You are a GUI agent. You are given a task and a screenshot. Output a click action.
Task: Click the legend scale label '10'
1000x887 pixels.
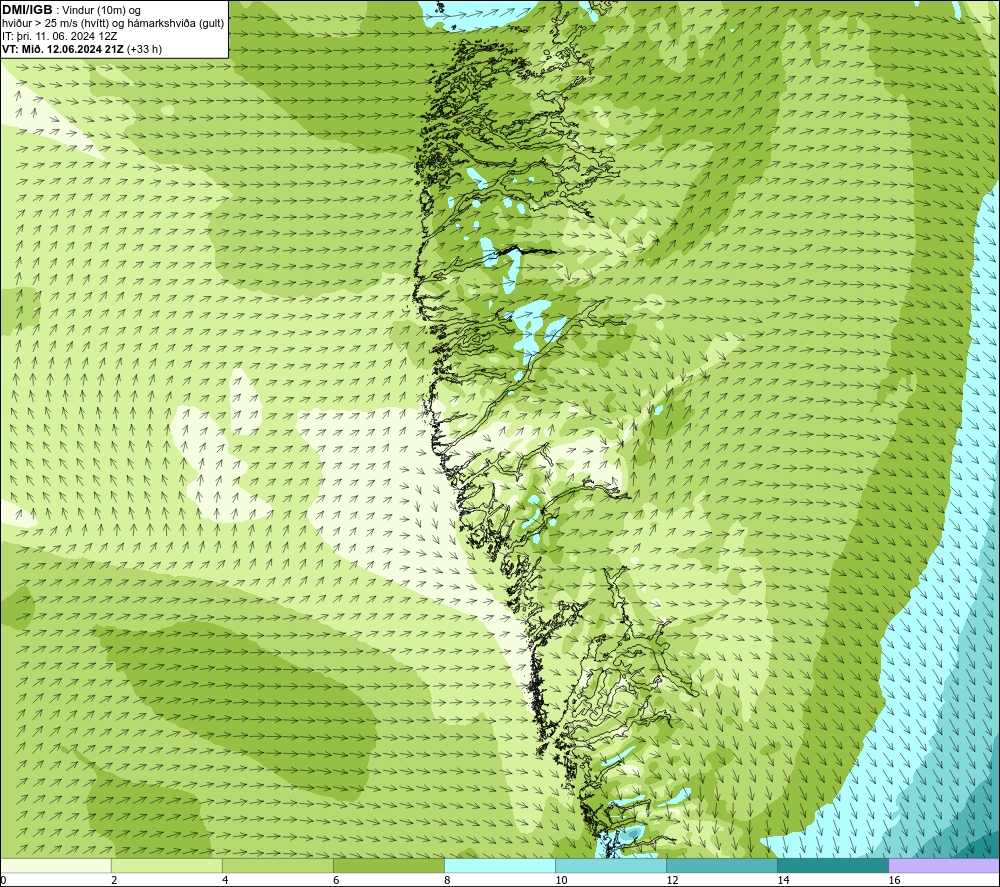pyautogui.click(x=561, y=880)
